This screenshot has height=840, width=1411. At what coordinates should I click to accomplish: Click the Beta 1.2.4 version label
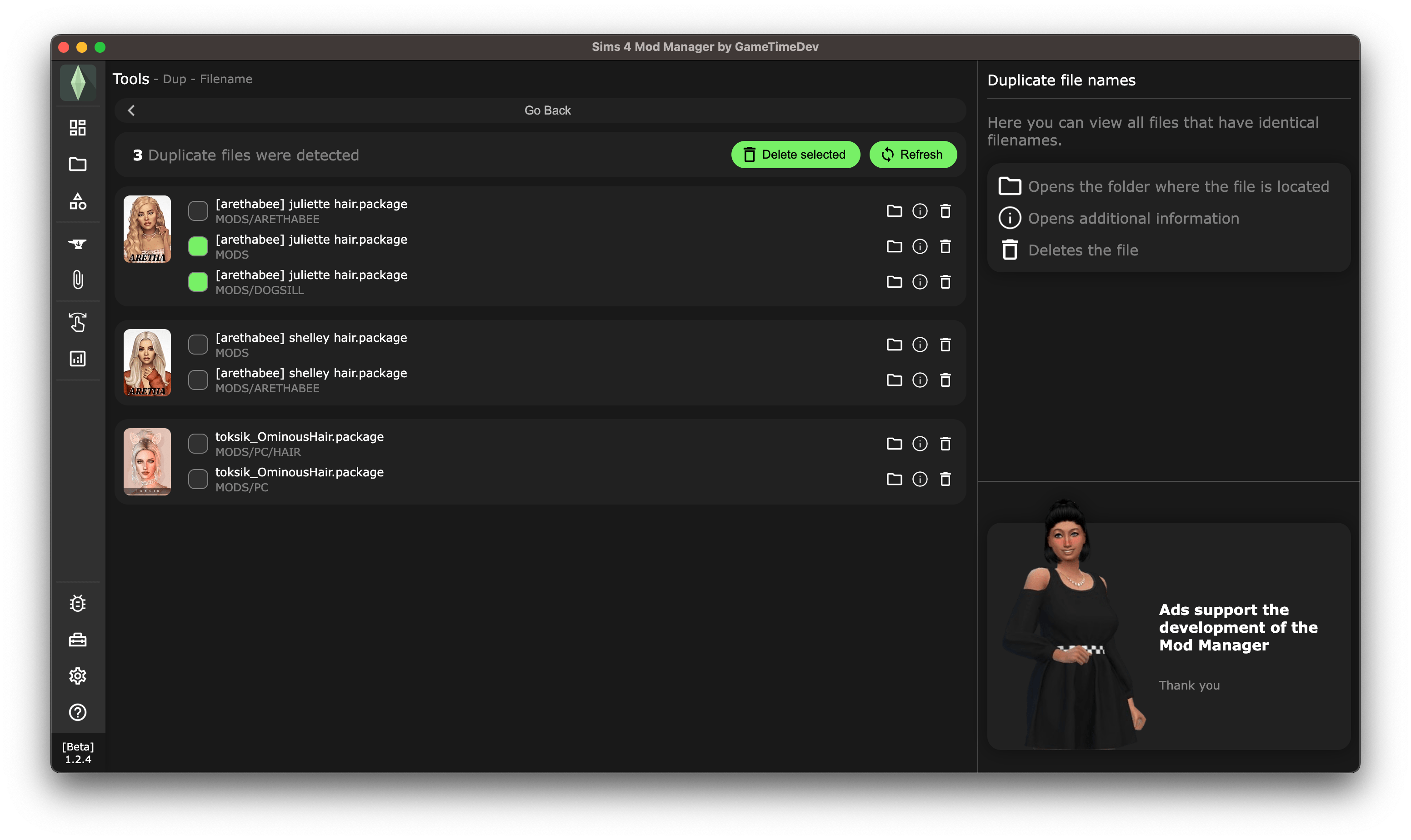click(x=78, y=753)
